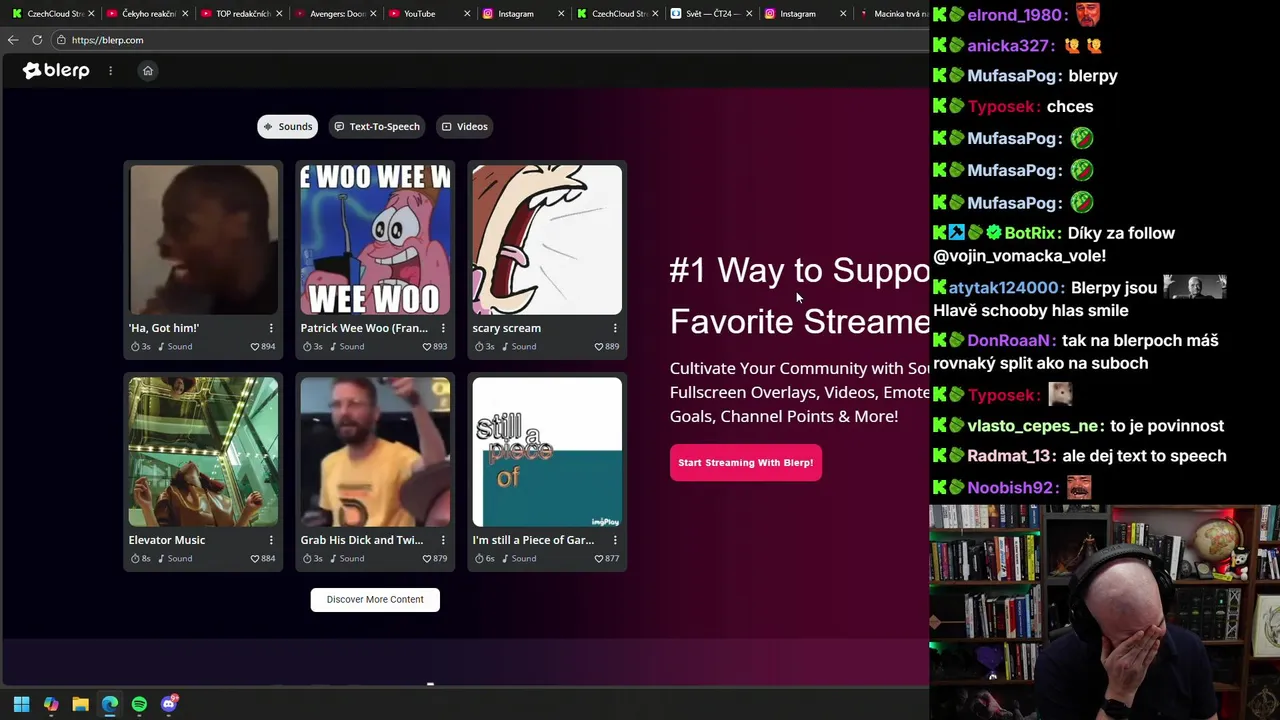
Task: Open the Windows Start menu
Action: tap(21, 704)
